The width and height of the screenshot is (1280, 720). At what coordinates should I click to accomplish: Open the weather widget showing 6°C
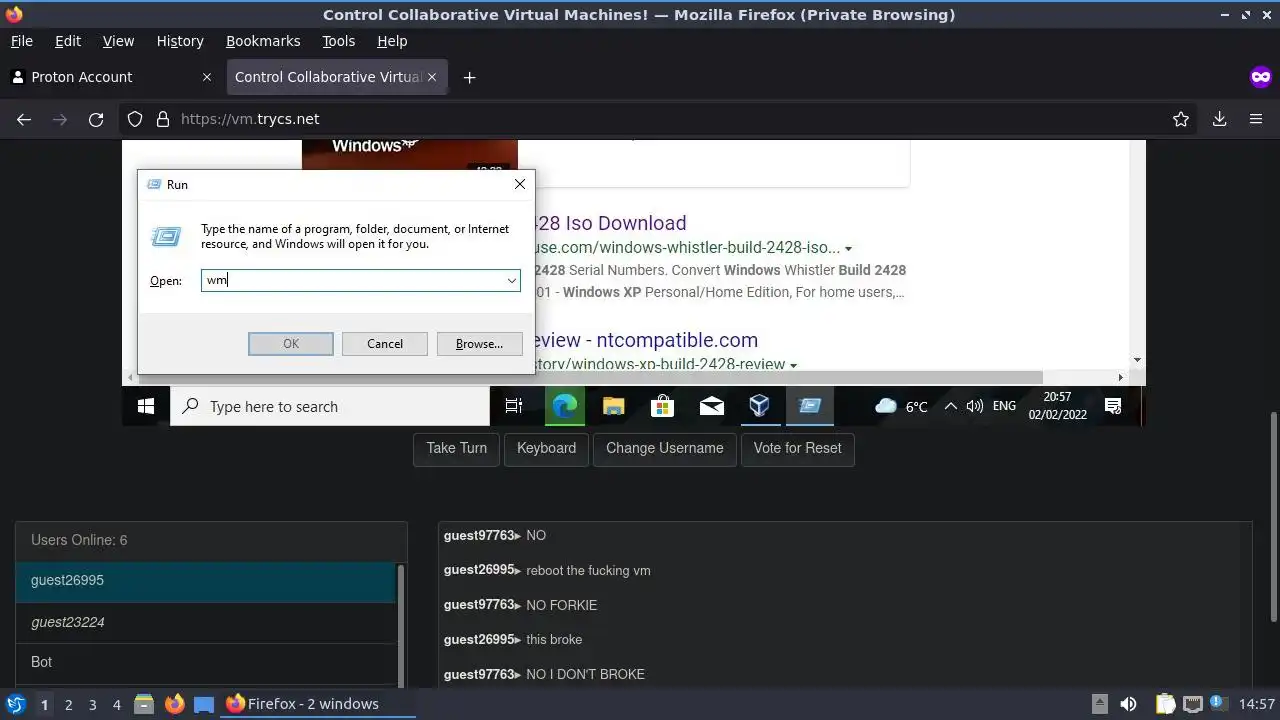[x=901, y=406]
